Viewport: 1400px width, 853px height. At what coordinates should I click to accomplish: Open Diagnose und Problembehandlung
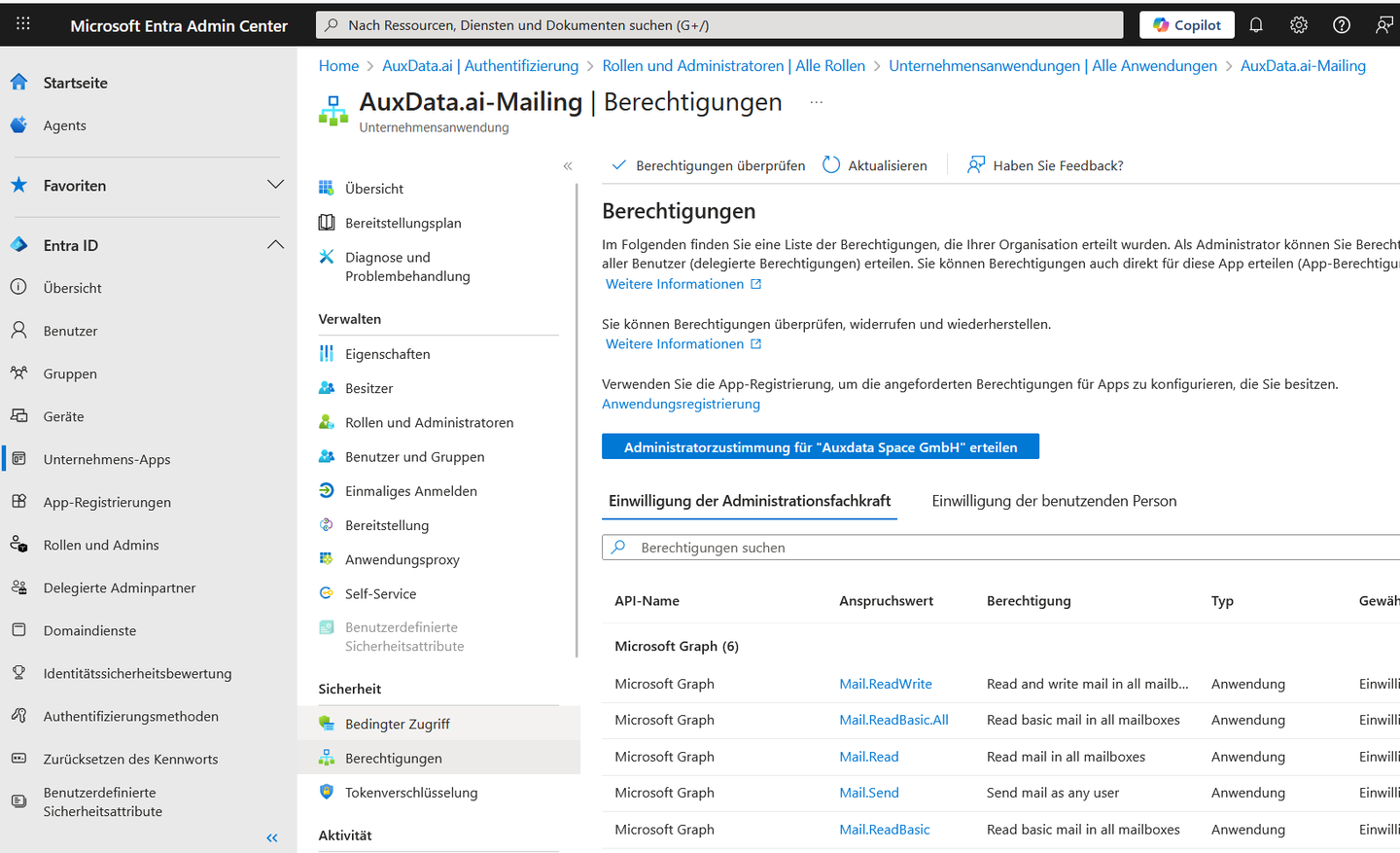[407, 267]
